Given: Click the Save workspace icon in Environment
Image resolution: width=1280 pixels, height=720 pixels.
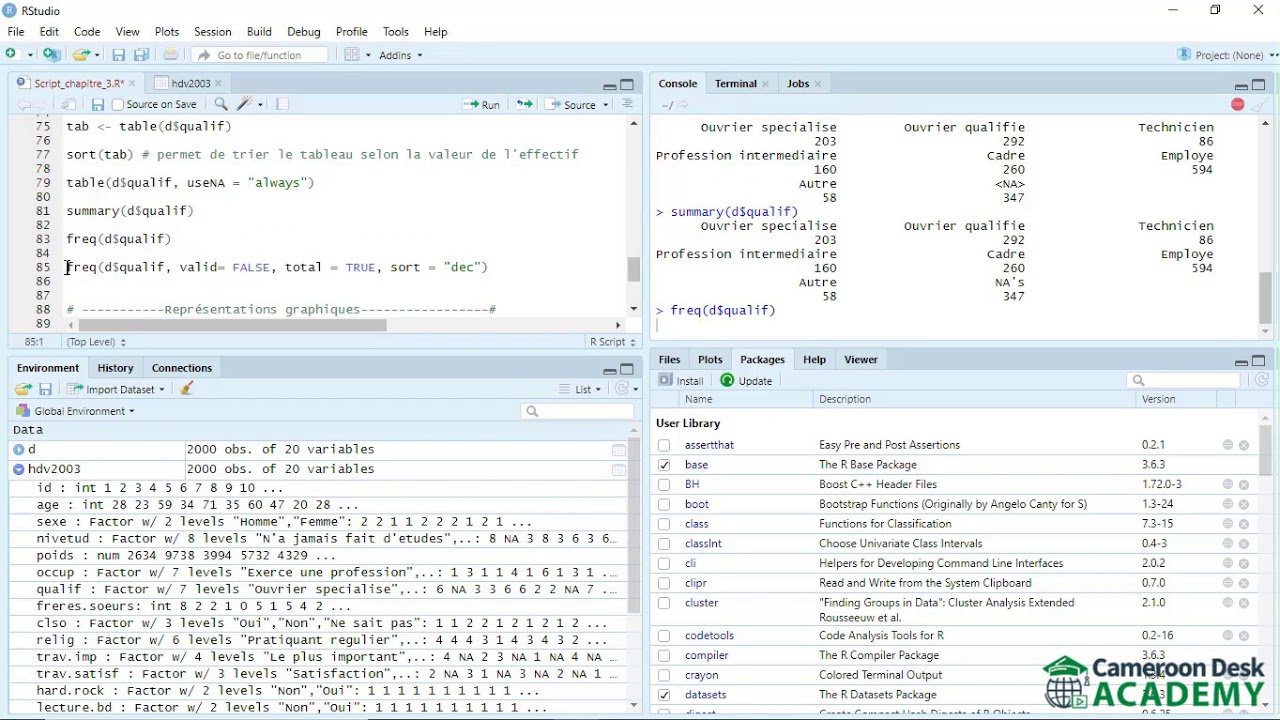Looking at the screenshot, I should 45,389.
